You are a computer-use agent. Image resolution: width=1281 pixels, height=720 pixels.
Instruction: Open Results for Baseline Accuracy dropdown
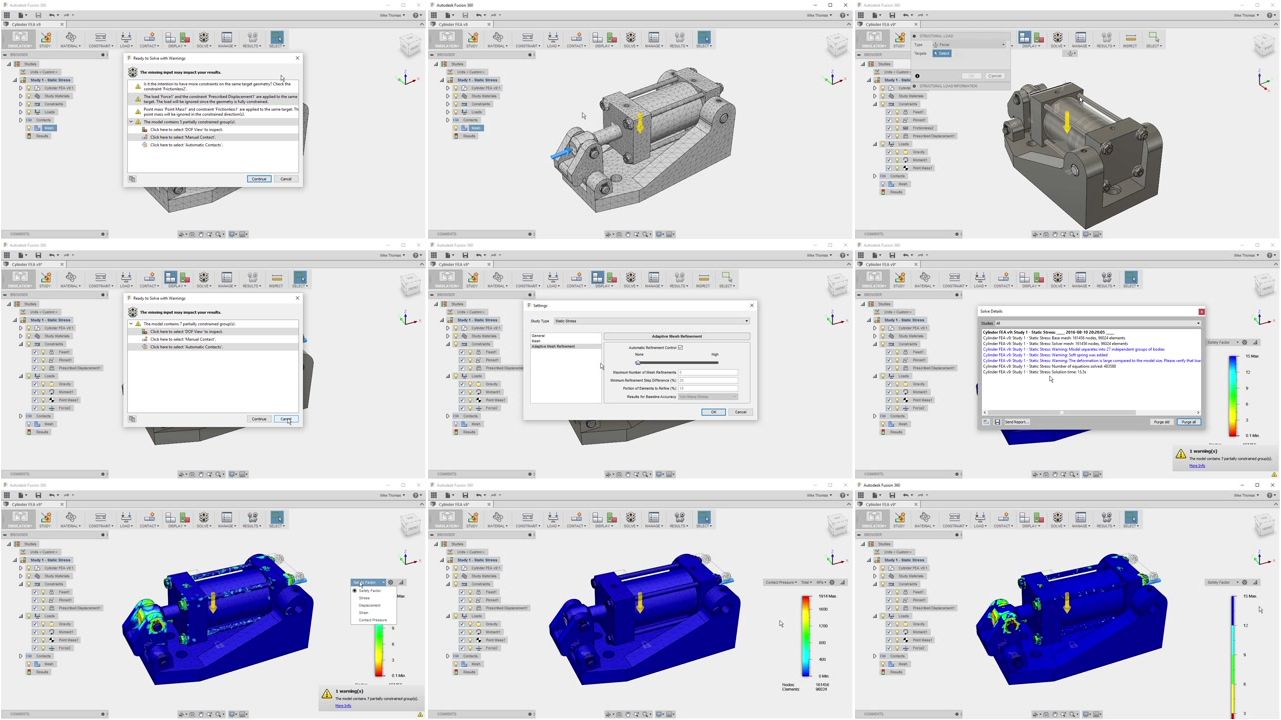click(708, 396)
